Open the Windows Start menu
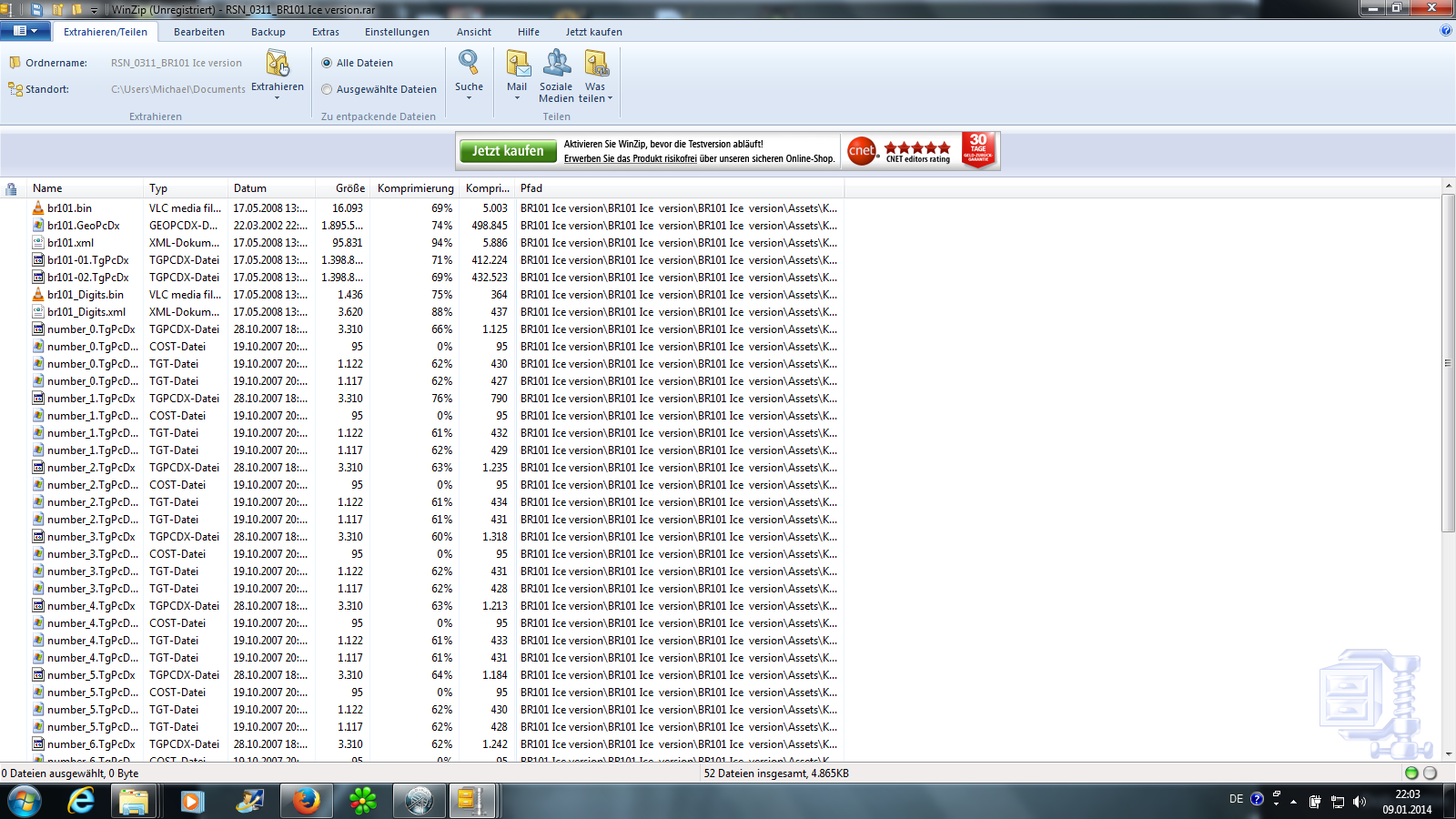Image resolution: width=1456 pixels, height=819 pixels. click(x=25, y=802)
